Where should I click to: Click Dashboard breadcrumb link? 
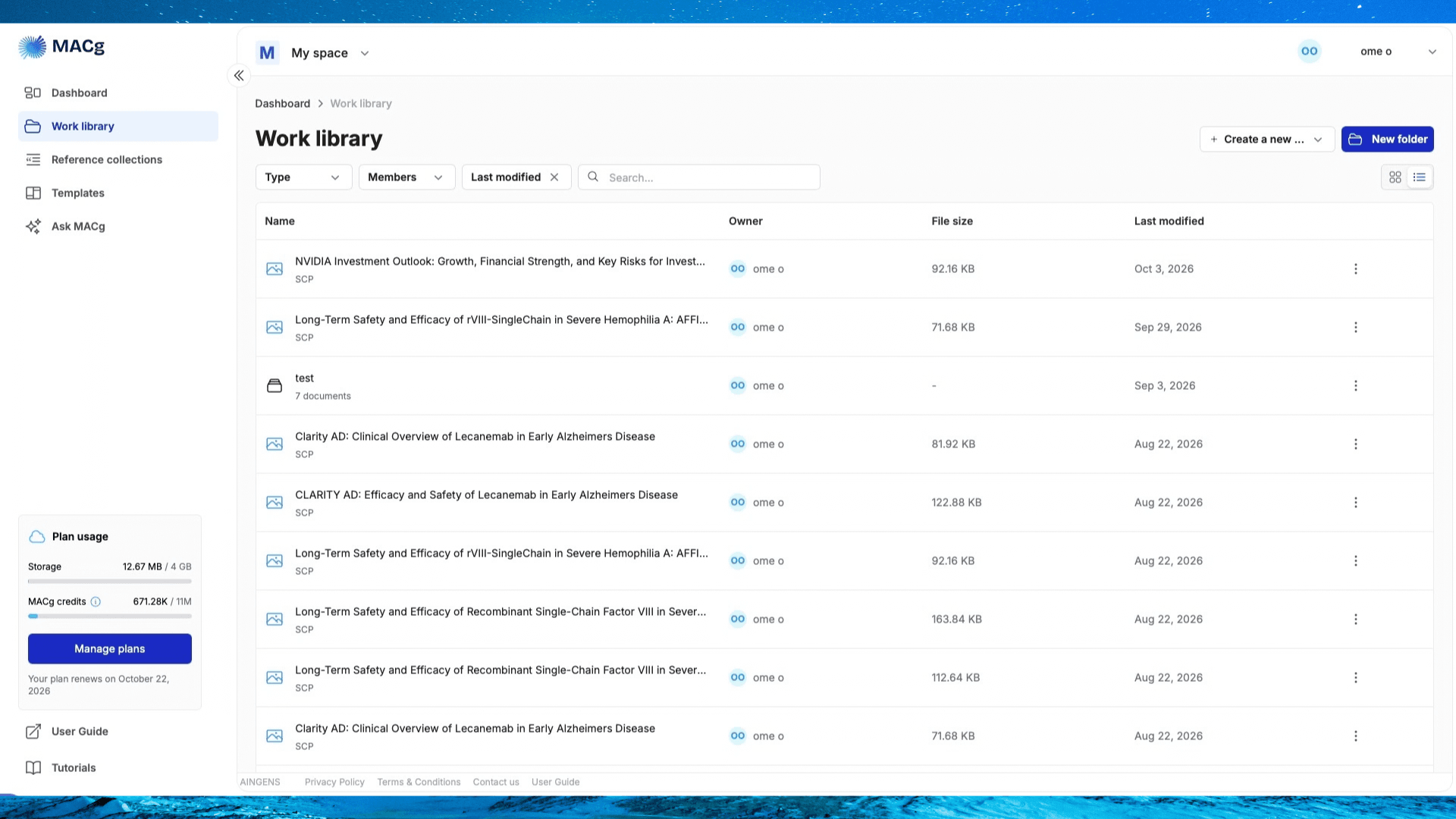[282, 103]
